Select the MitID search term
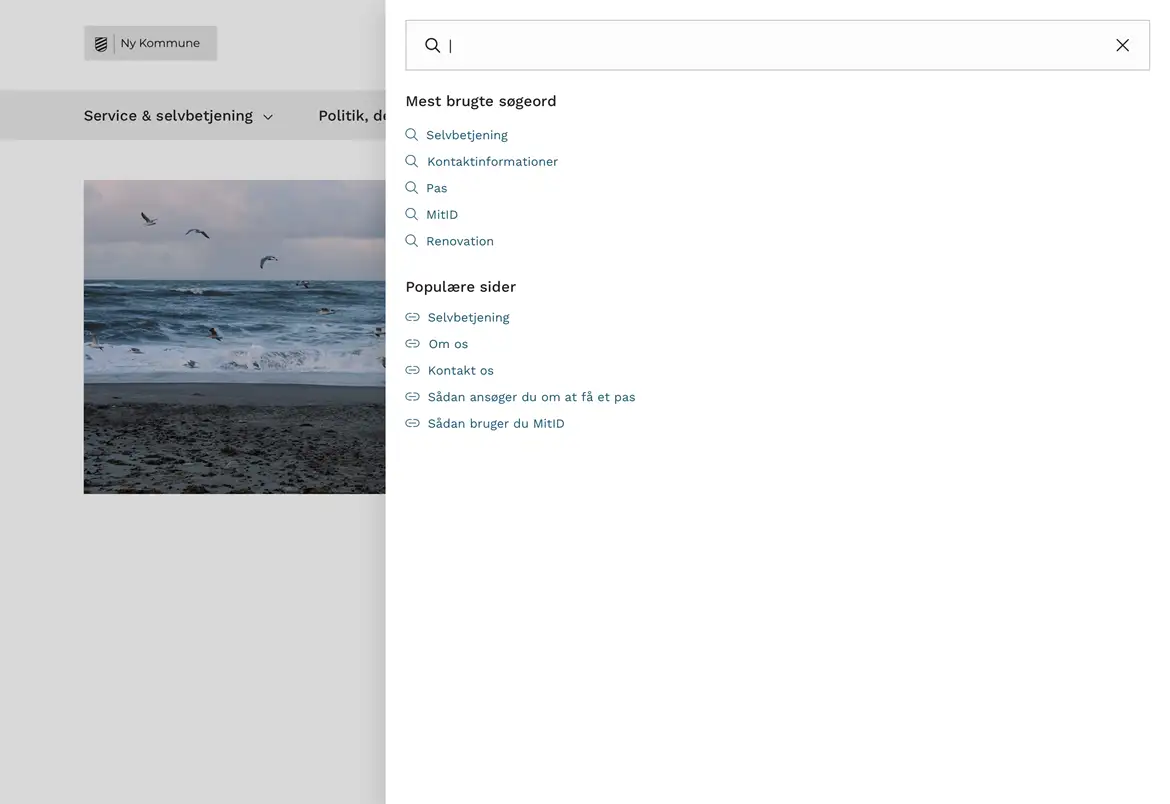The width and height of the screenshot is (1170, 804). tap(442, 215)
